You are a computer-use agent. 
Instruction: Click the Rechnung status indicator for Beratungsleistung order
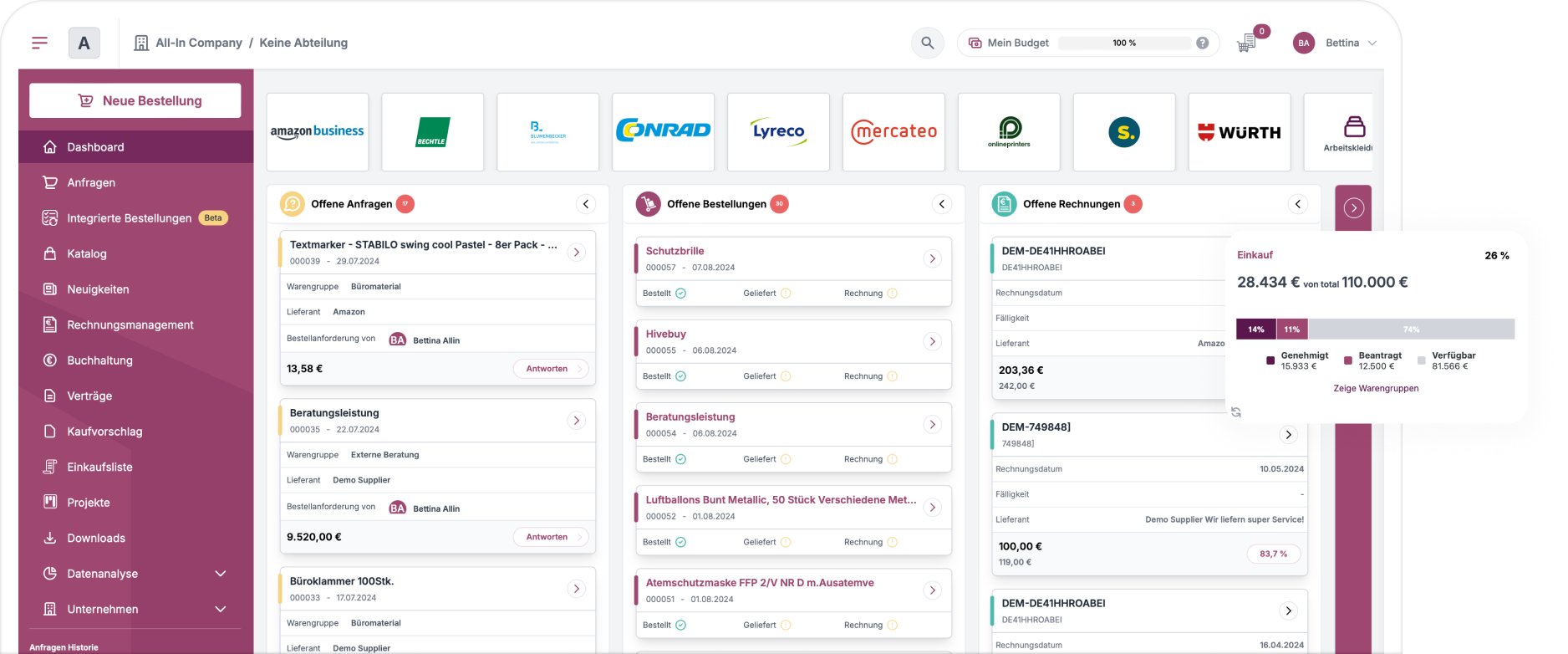892,459
